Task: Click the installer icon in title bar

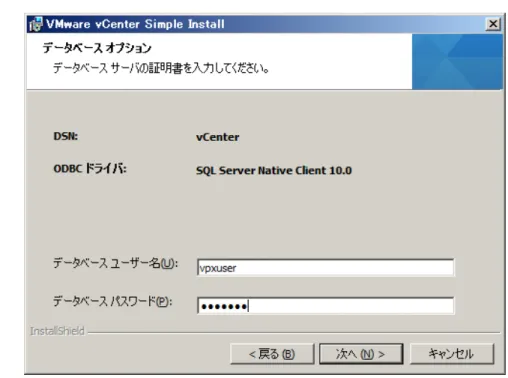Action: tap(36, 24)
